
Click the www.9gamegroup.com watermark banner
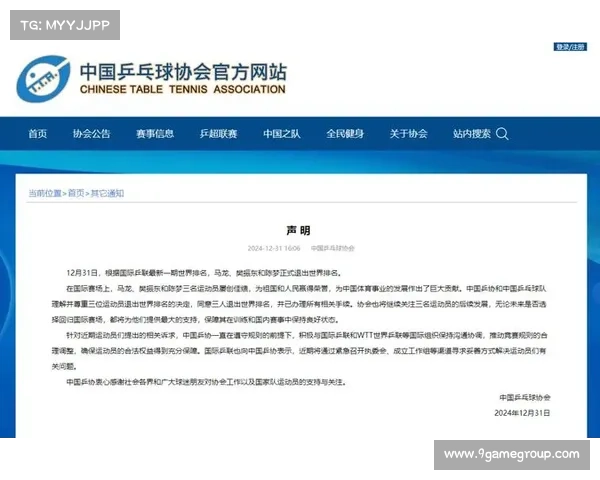[511, 455]
